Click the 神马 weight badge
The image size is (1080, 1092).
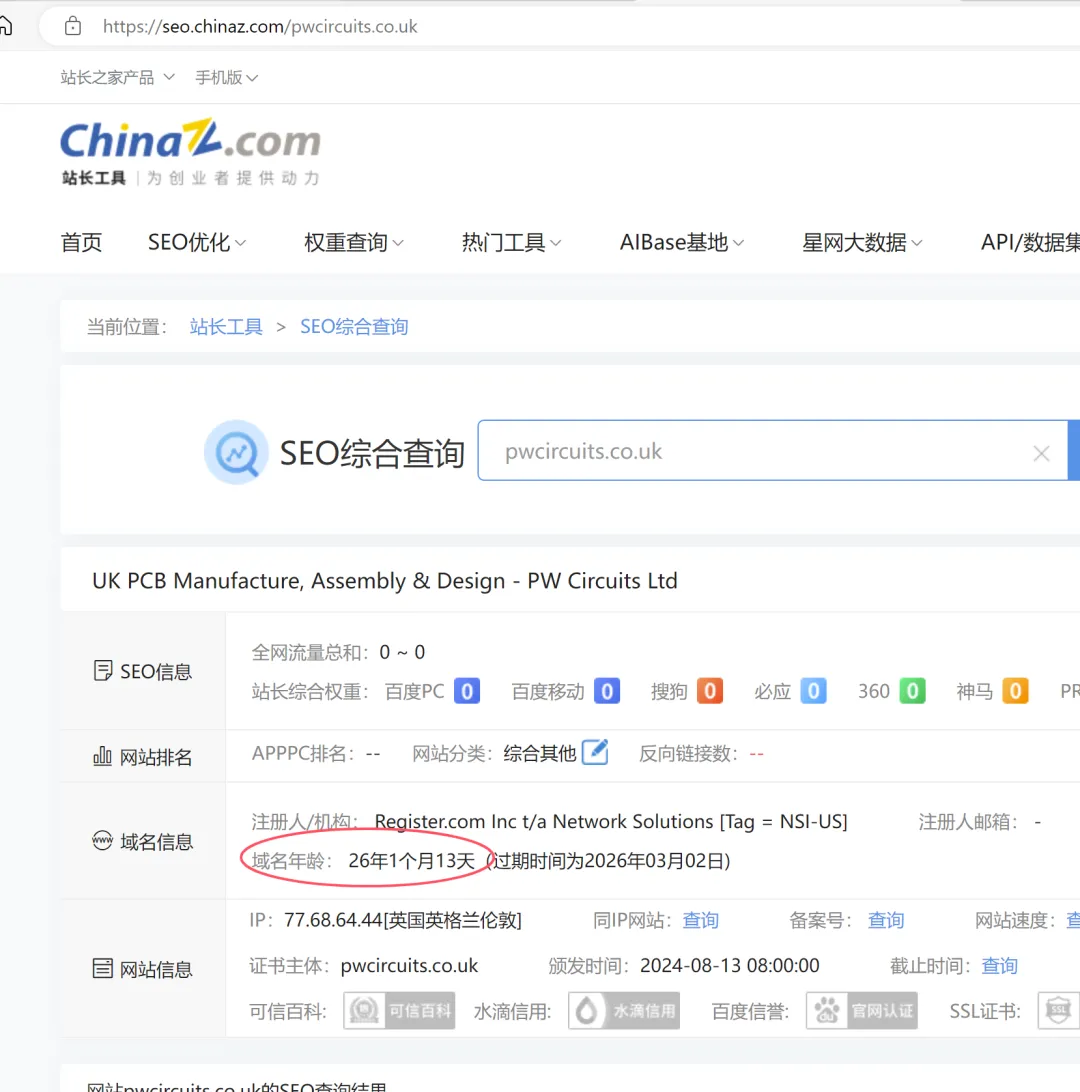(1015, 691)
